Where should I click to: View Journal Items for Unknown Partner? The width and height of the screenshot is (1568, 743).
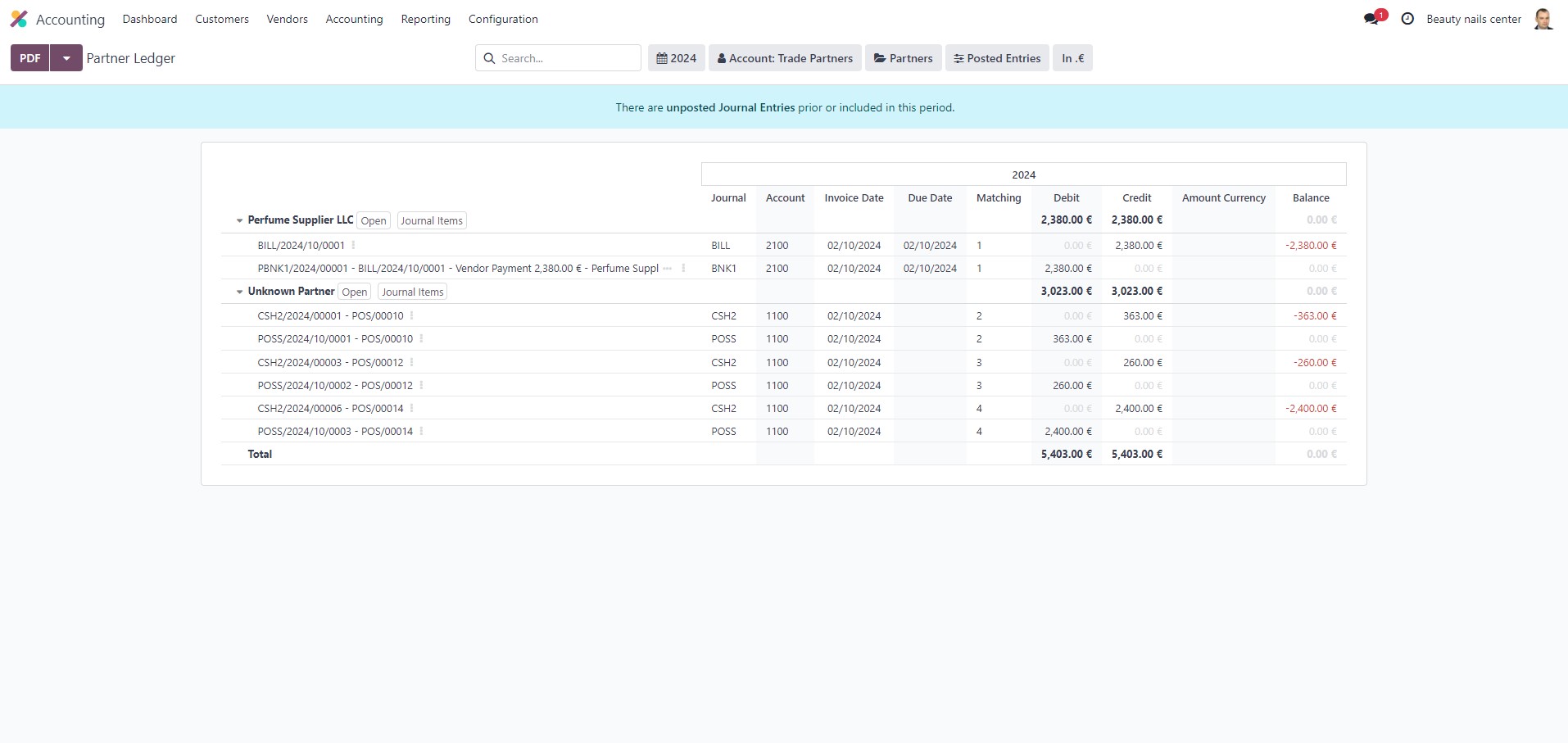click(x=412, y=292)
